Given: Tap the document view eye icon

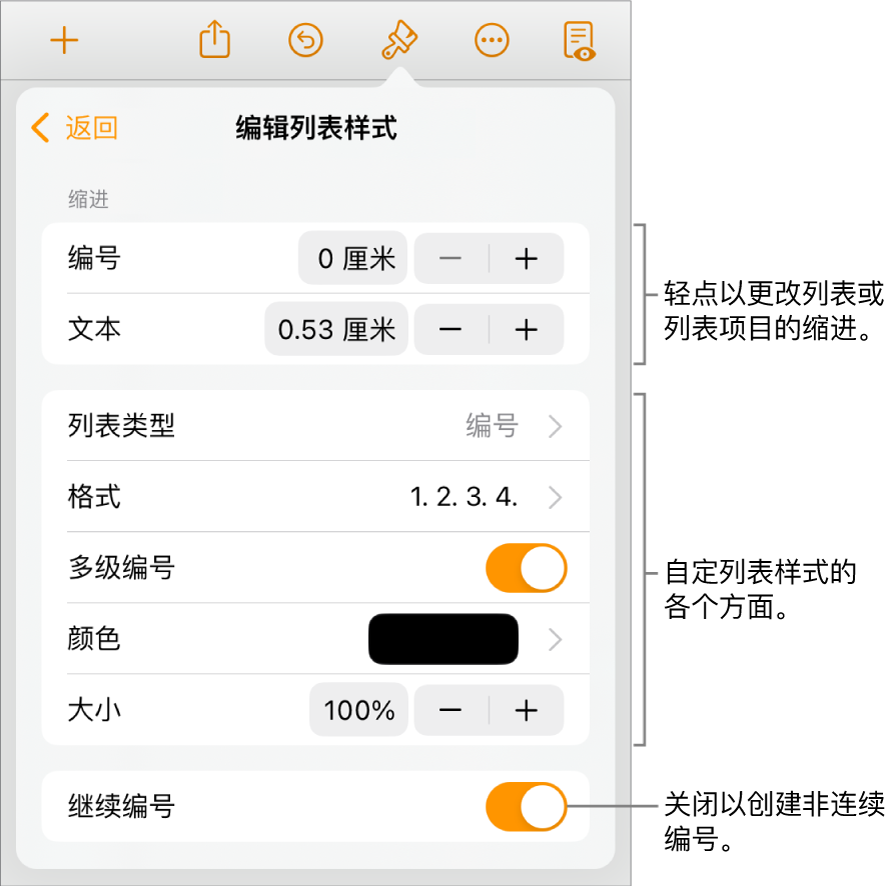Looking at the screenshot, I should pos(579,41).
